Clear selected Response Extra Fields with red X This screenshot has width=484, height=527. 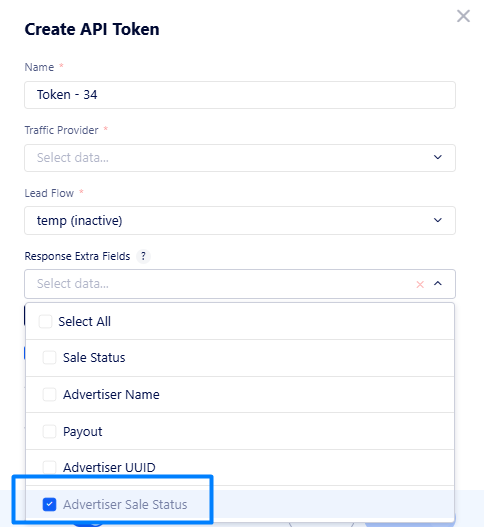(x=420, y=284)
